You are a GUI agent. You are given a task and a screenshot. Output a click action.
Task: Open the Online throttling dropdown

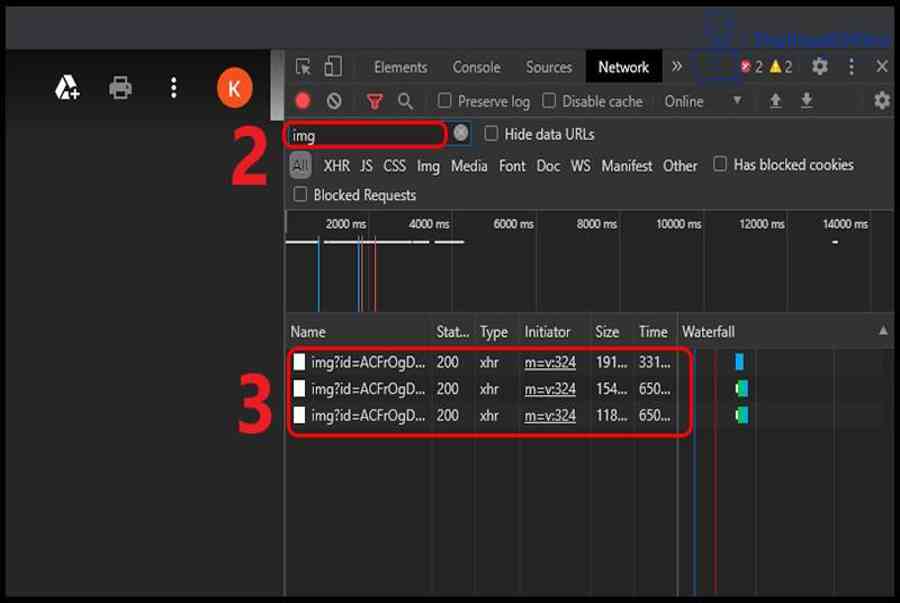click(x=703, y=101)
